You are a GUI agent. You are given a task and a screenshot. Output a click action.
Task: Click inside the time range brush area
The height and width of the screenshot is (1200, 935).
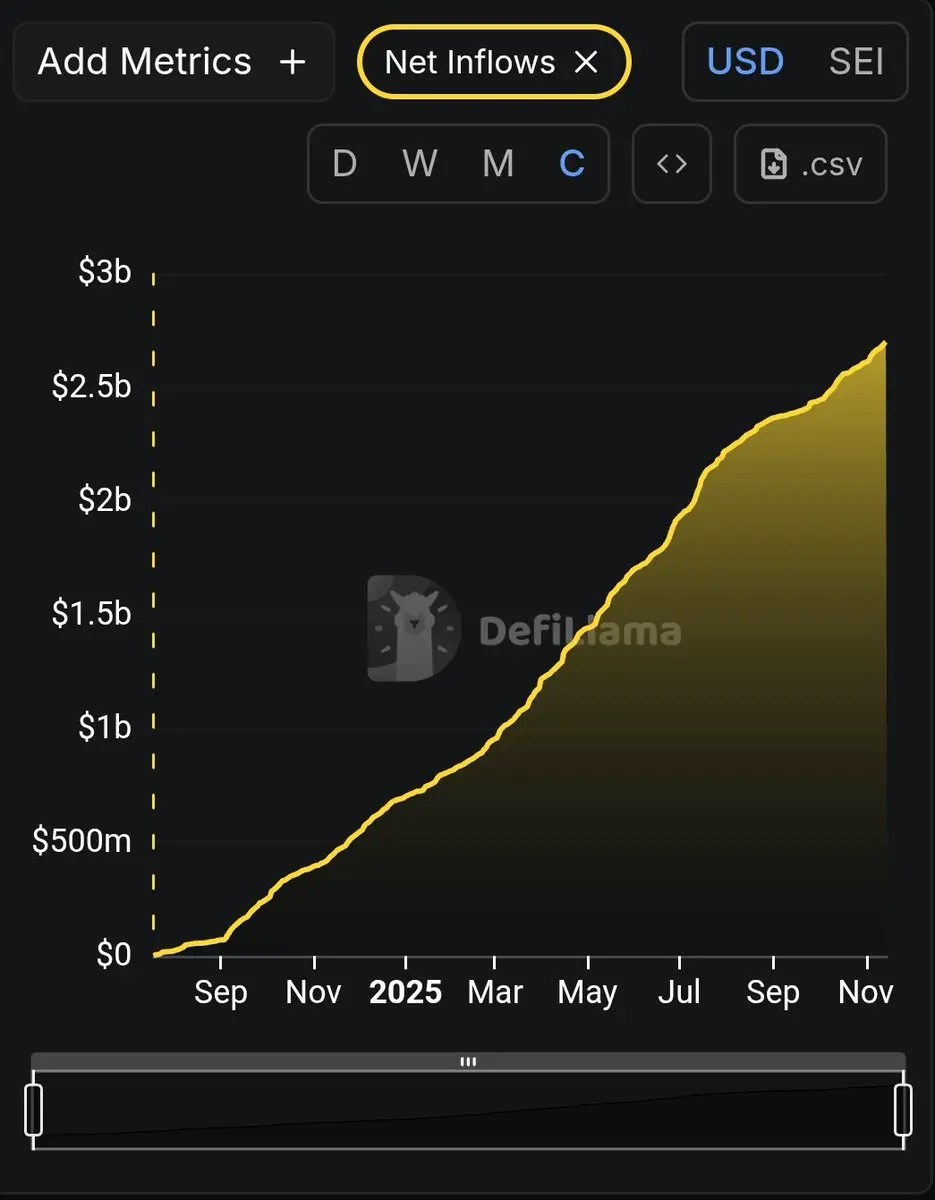click(x=467, y=1110)
